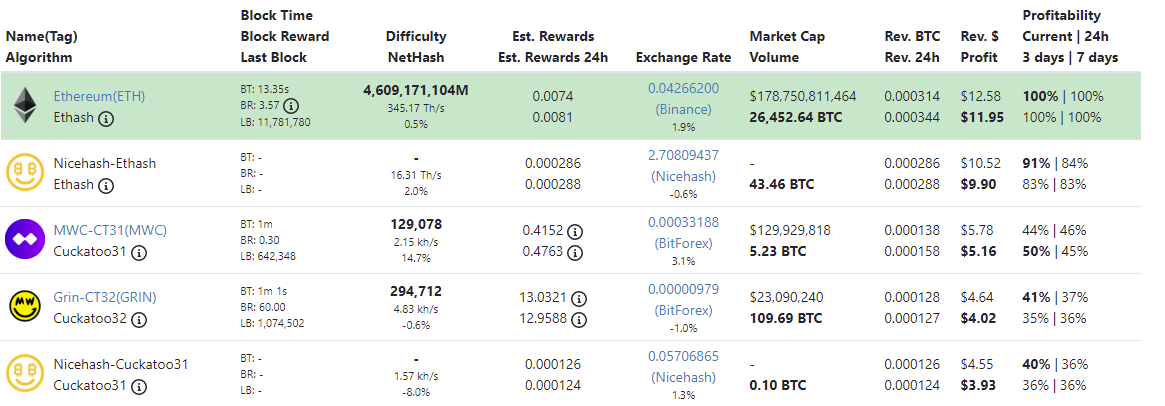Click info icon next to Ethereum's Ethash algorithm
The height and width of the screenshot is (406, 1165).
click(x=106, y=118)
